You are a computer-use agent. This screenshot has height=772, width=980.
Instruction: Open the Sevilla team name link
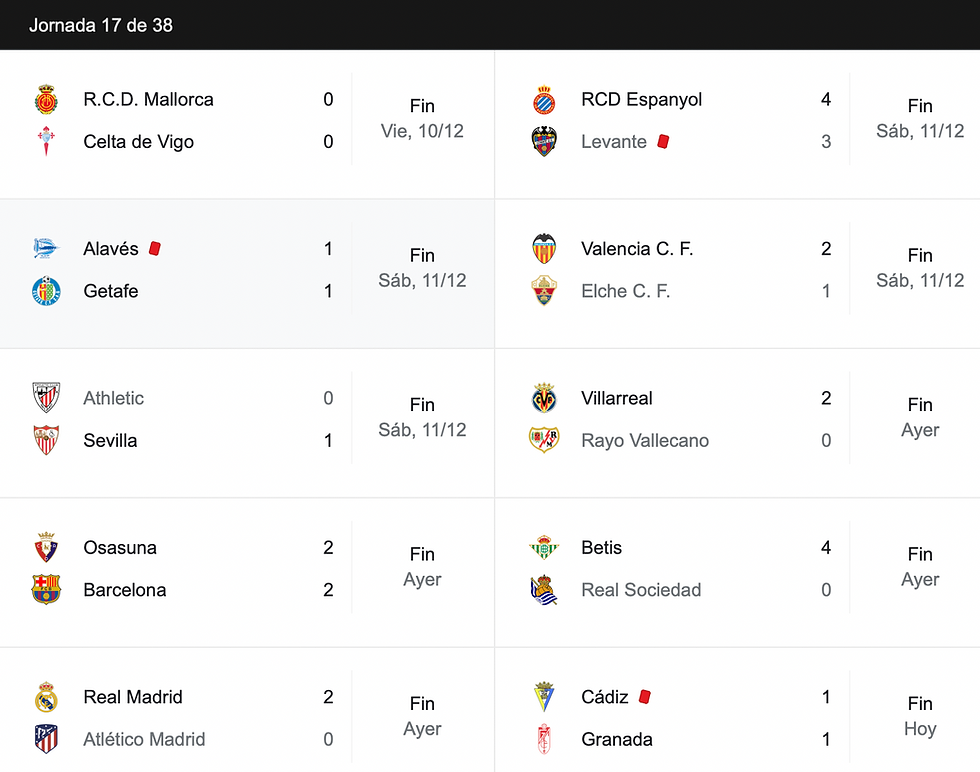110,440
